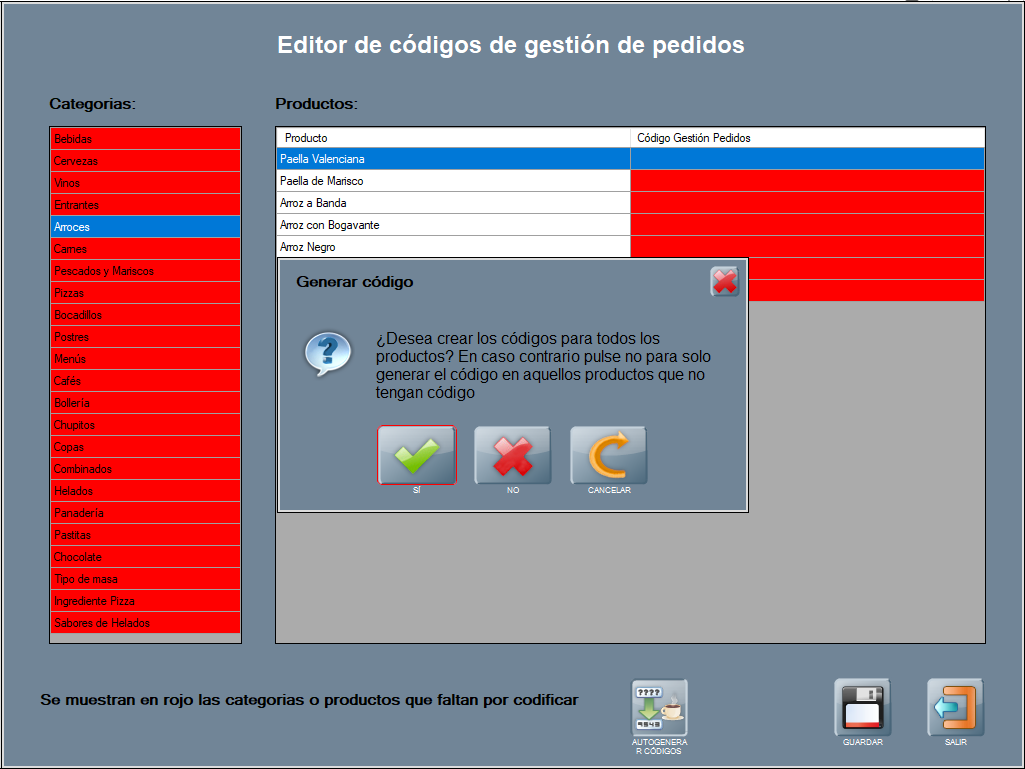
Task: Exit using the Salir door icon
Action: (955, 708)
